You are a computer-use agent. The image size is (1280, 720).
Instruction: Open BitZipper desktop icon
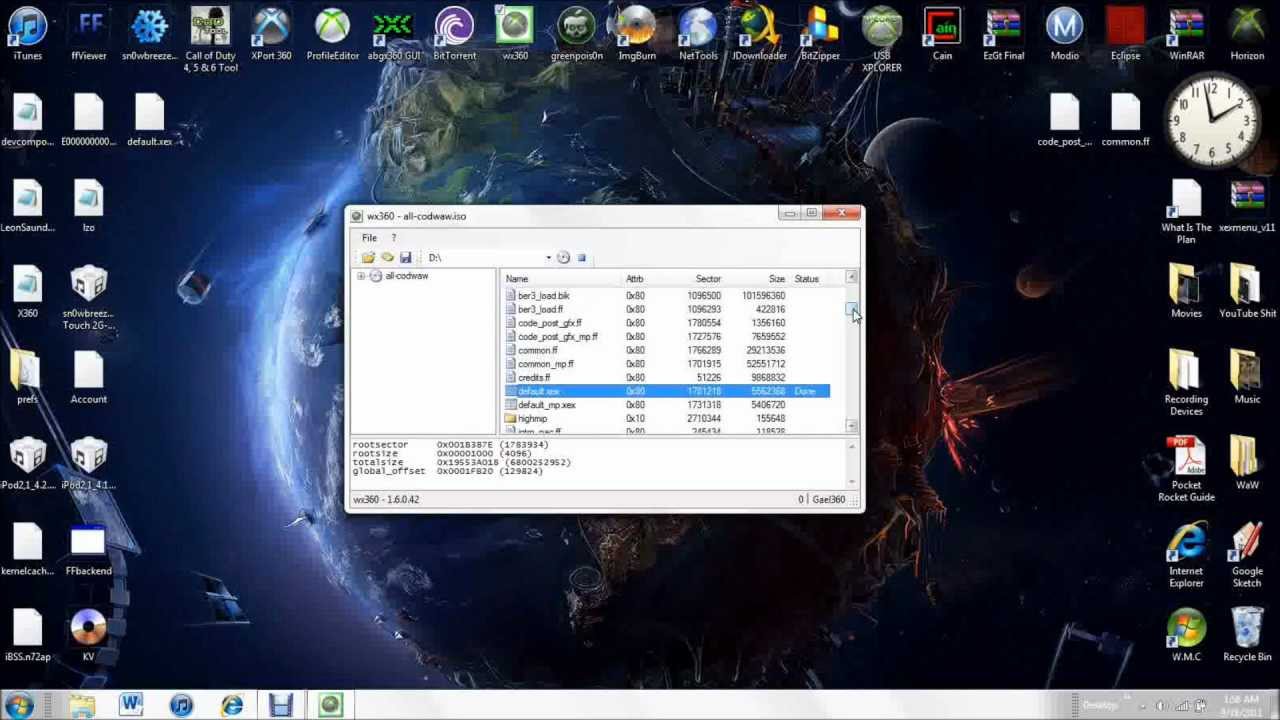tap(820, 34)
